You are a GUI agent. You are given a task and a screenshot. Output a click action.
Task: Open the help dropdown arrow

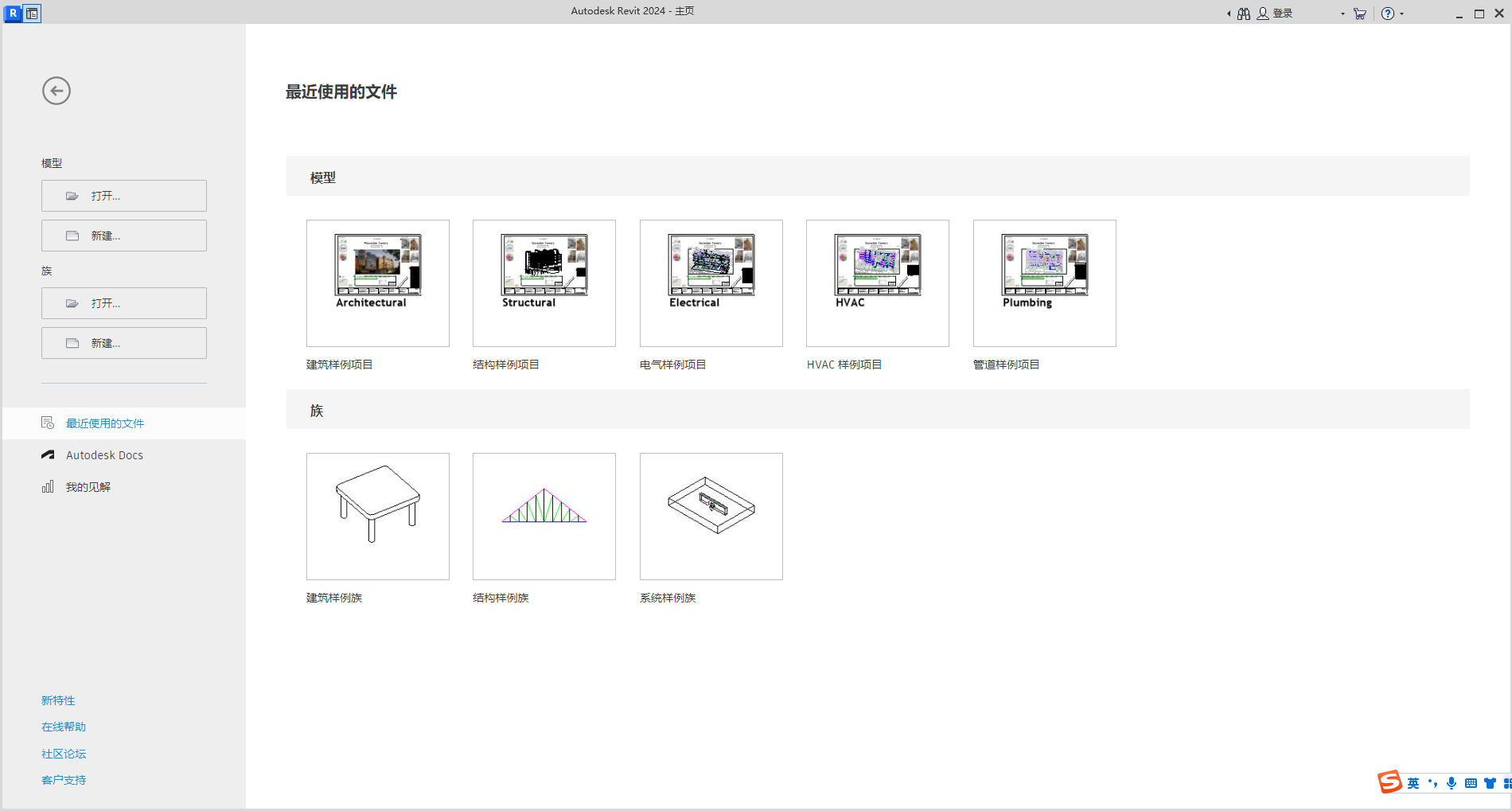(1403, 13)
